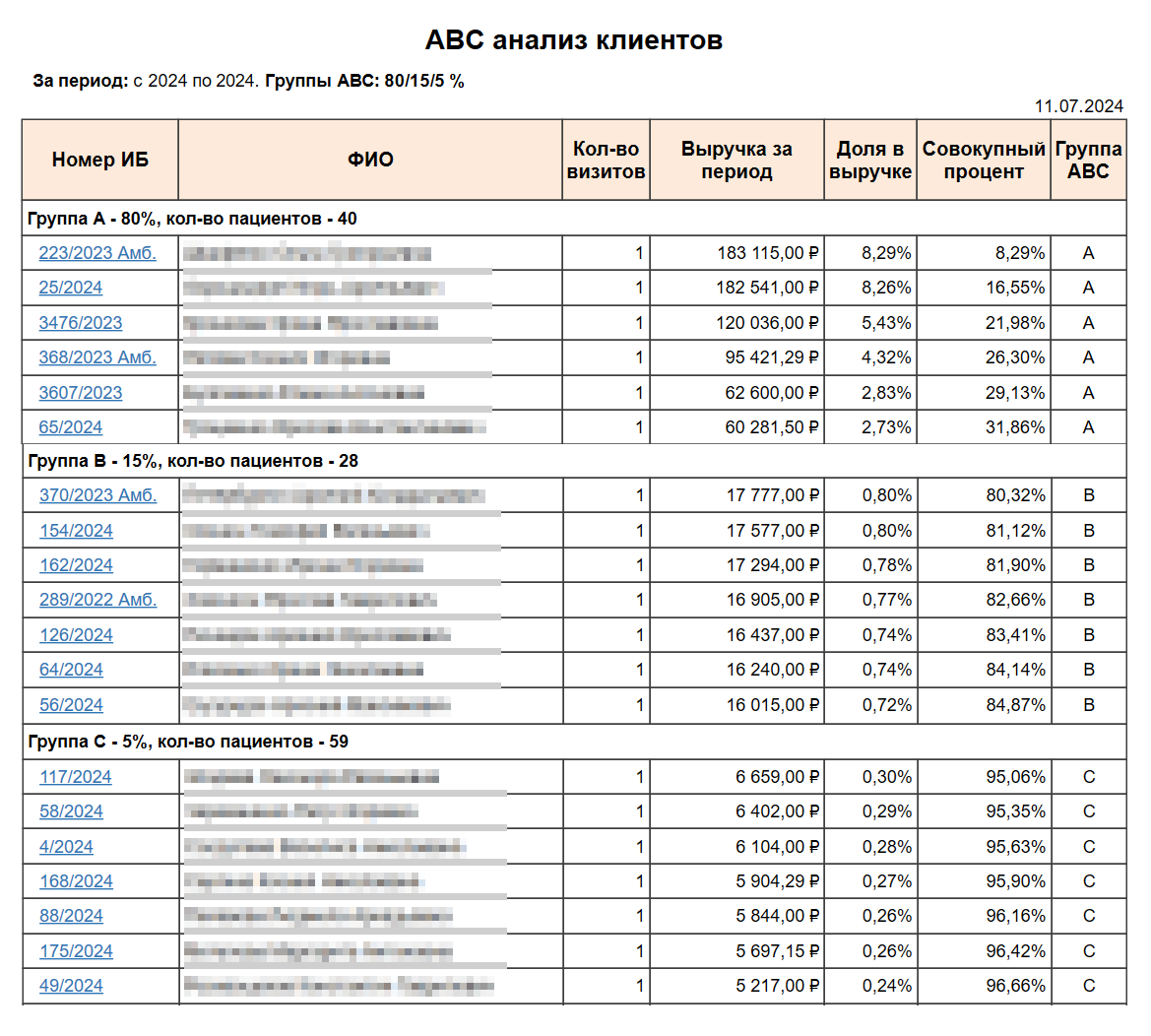This screenshot has width=1151, height=1036.
Task: Open case history 126/2024
Action: click(x=76, y=635)
